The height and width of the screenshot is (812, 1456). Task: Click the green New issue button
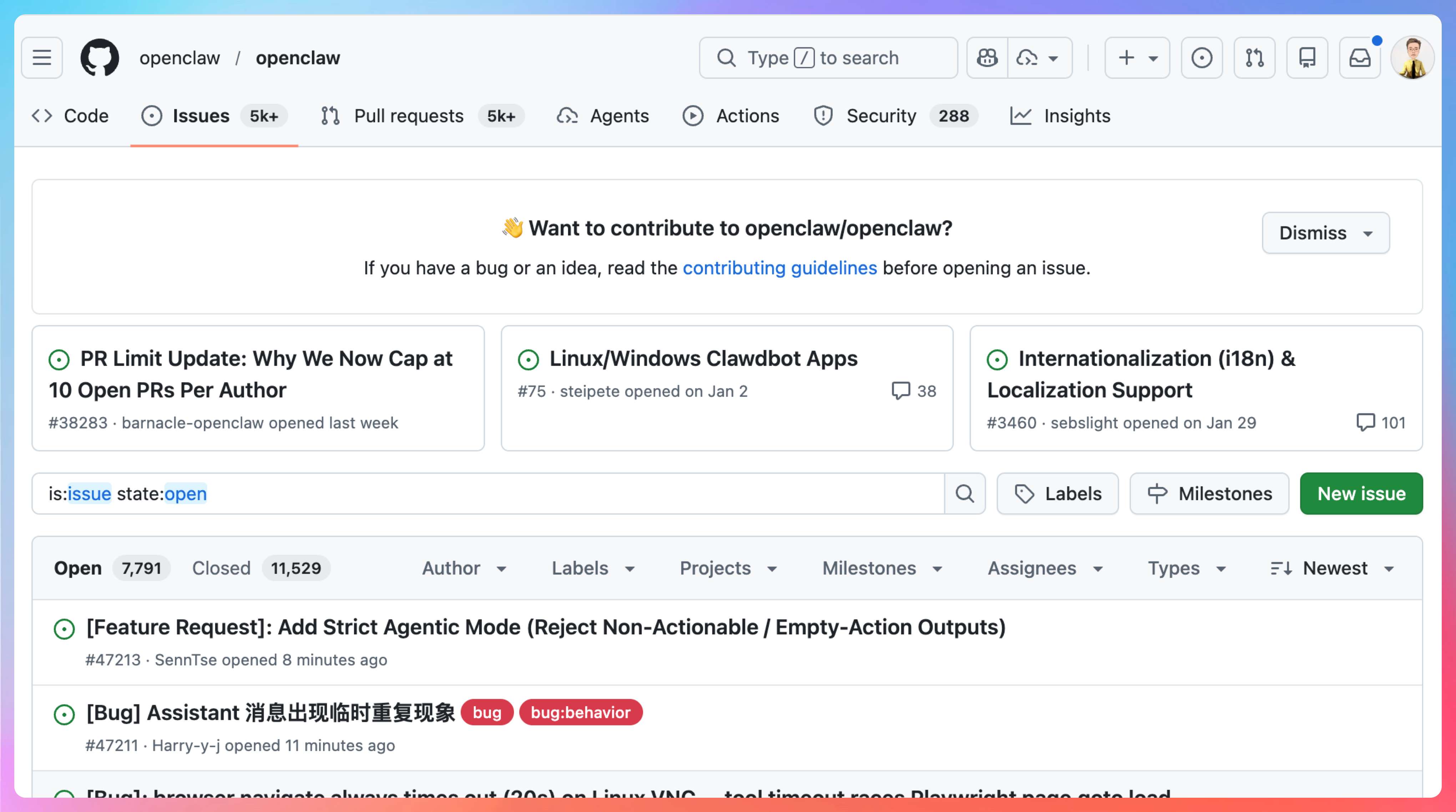(1361, 493)
